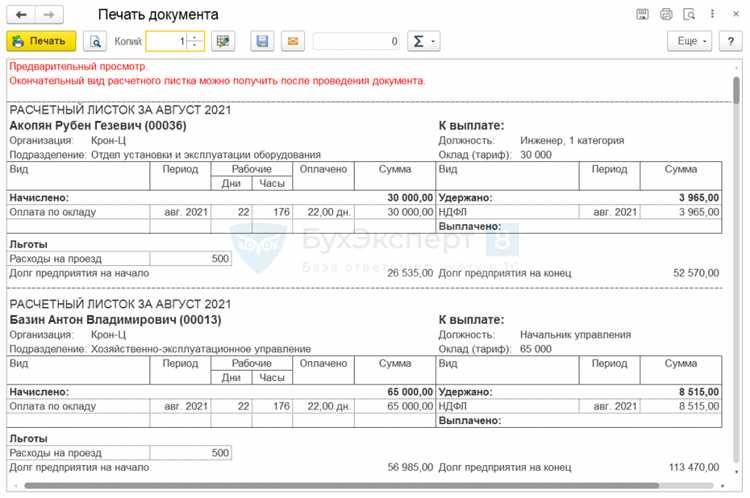Viewport: 750px width, 498px height.
Task: Open the sigma sum dropdown button
Action: [423, 41]
